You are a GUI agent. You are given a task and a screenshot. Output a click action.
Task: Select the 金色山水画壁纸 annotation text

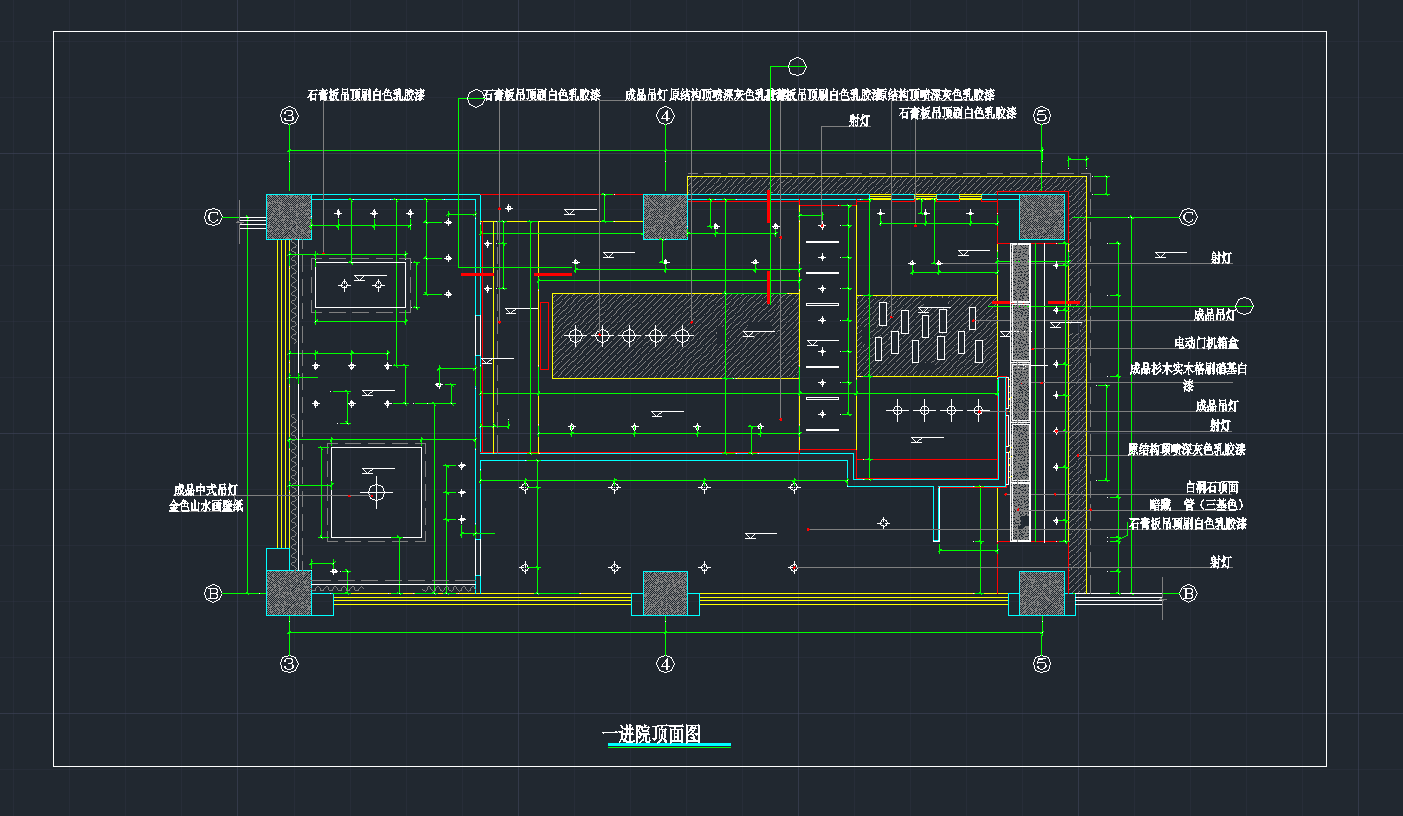(x=206, y=507)
